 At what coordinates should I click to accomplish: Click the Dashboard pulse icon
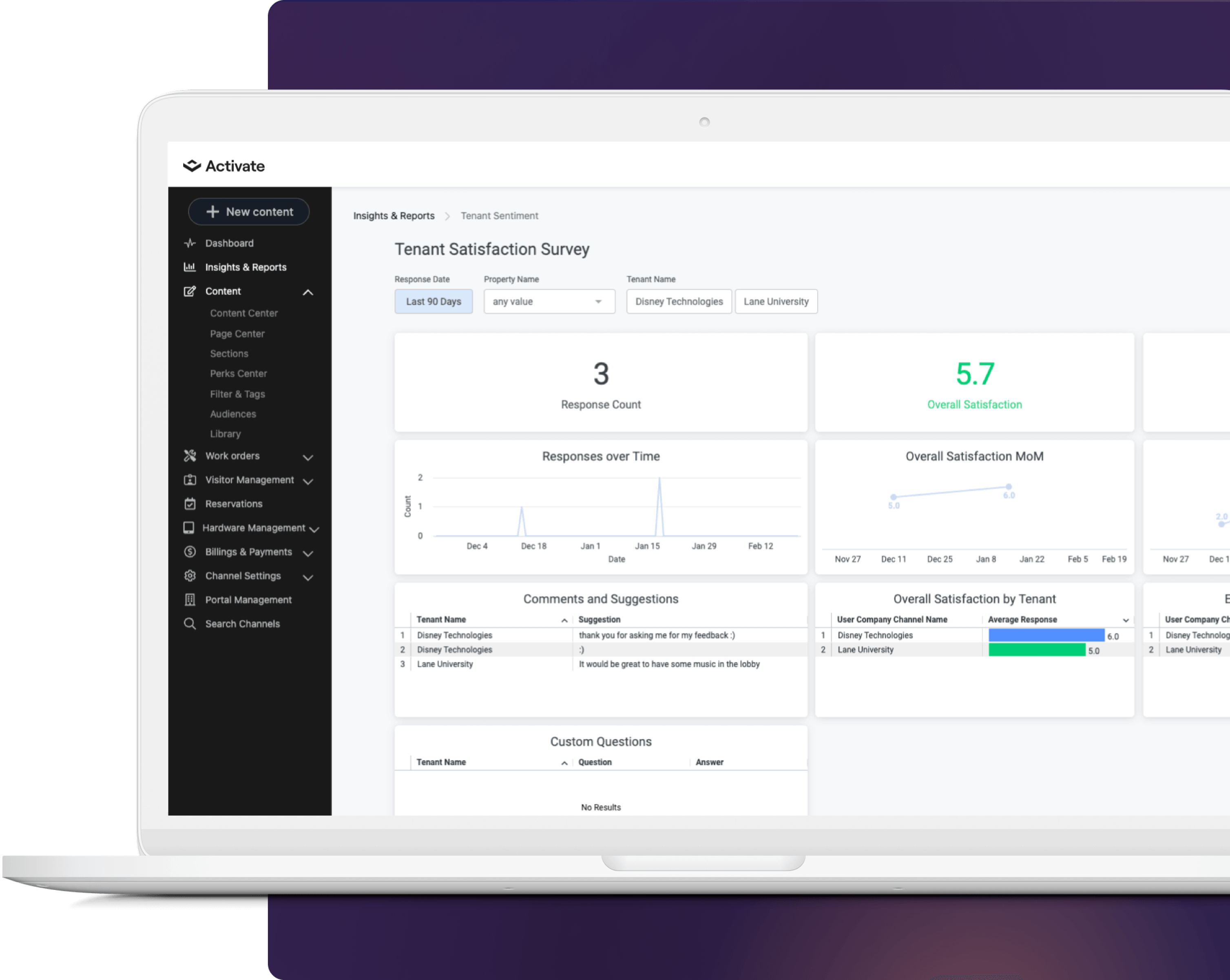(x=190, y=243)
